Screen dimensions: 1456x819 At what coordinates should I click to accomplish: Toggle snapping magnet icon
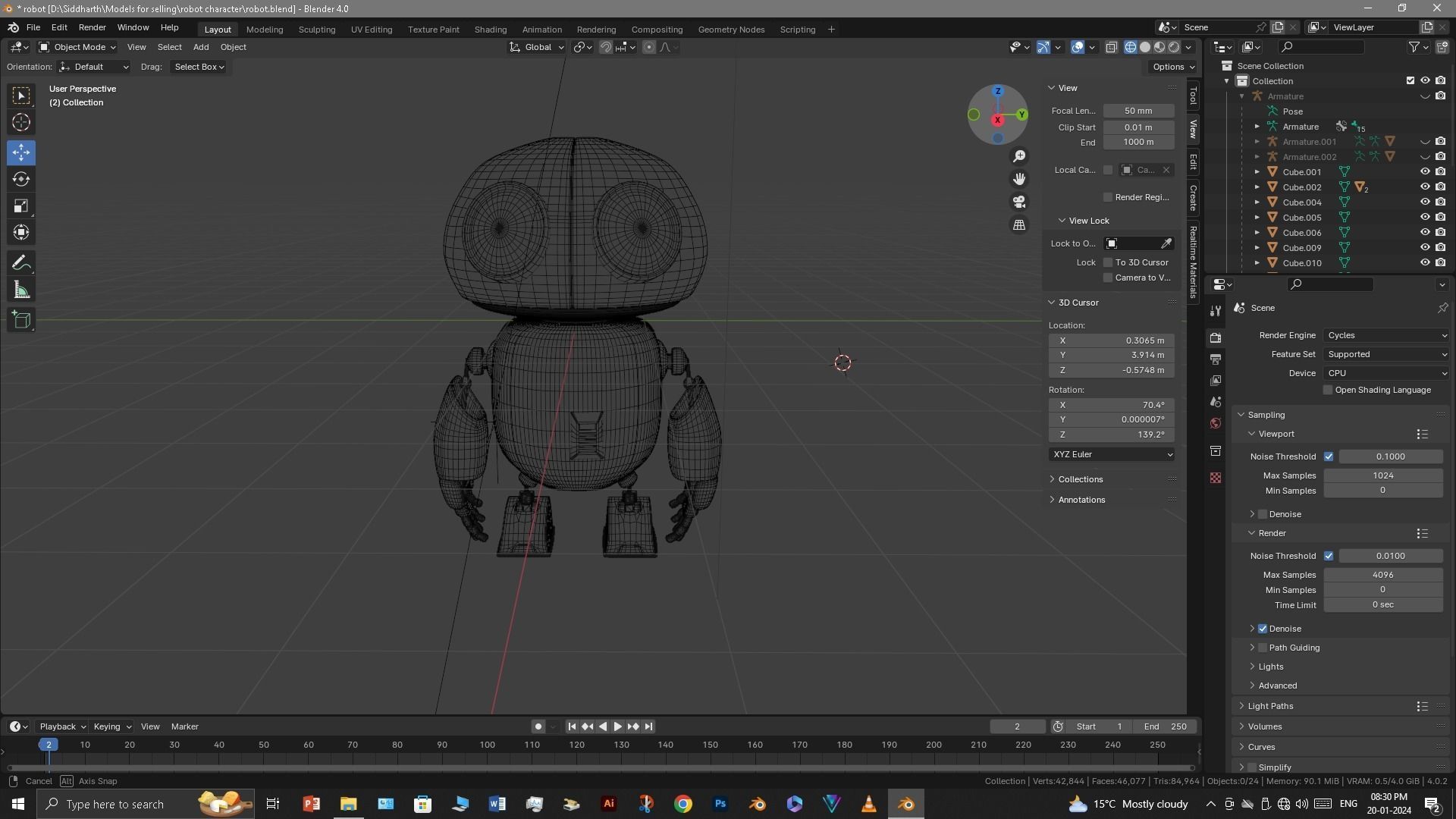pyautogui.click(x=606, y=47)
